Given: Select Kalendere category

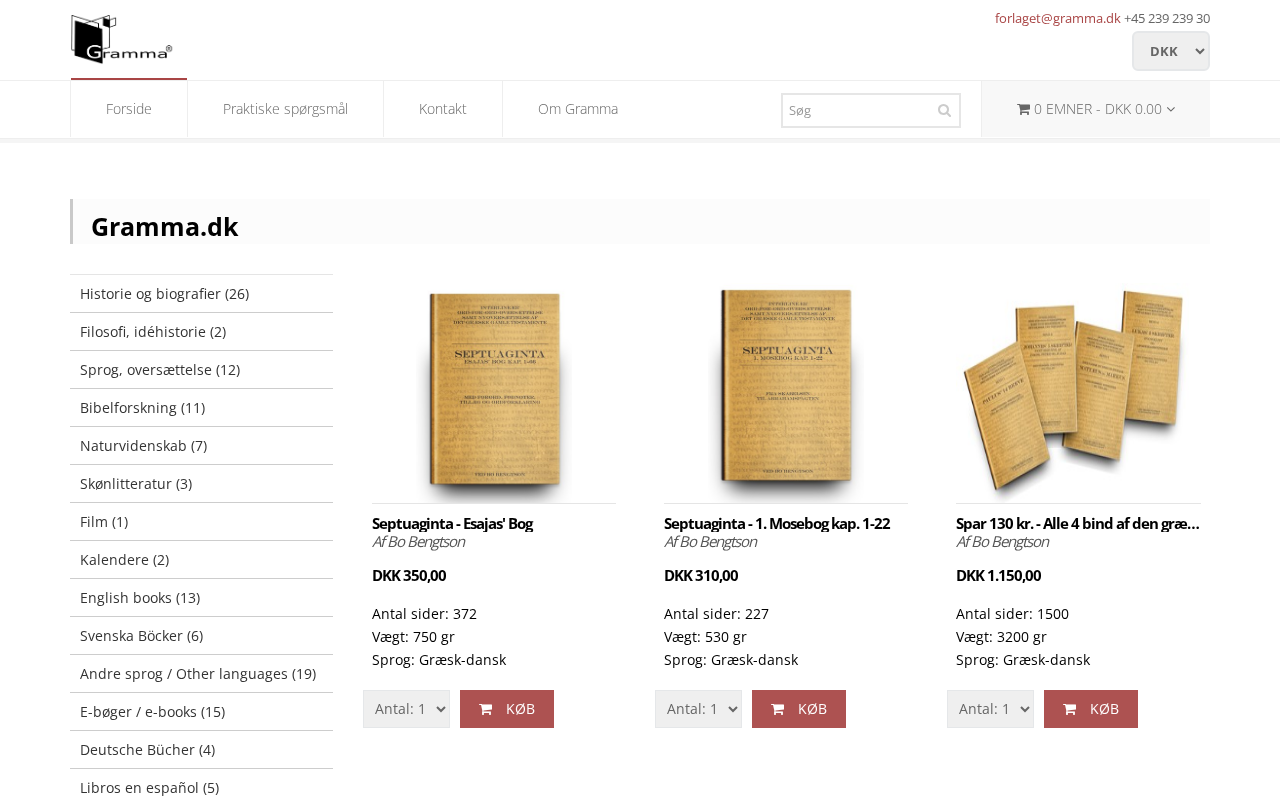Looking at the screenshot, I should point(202,560).
